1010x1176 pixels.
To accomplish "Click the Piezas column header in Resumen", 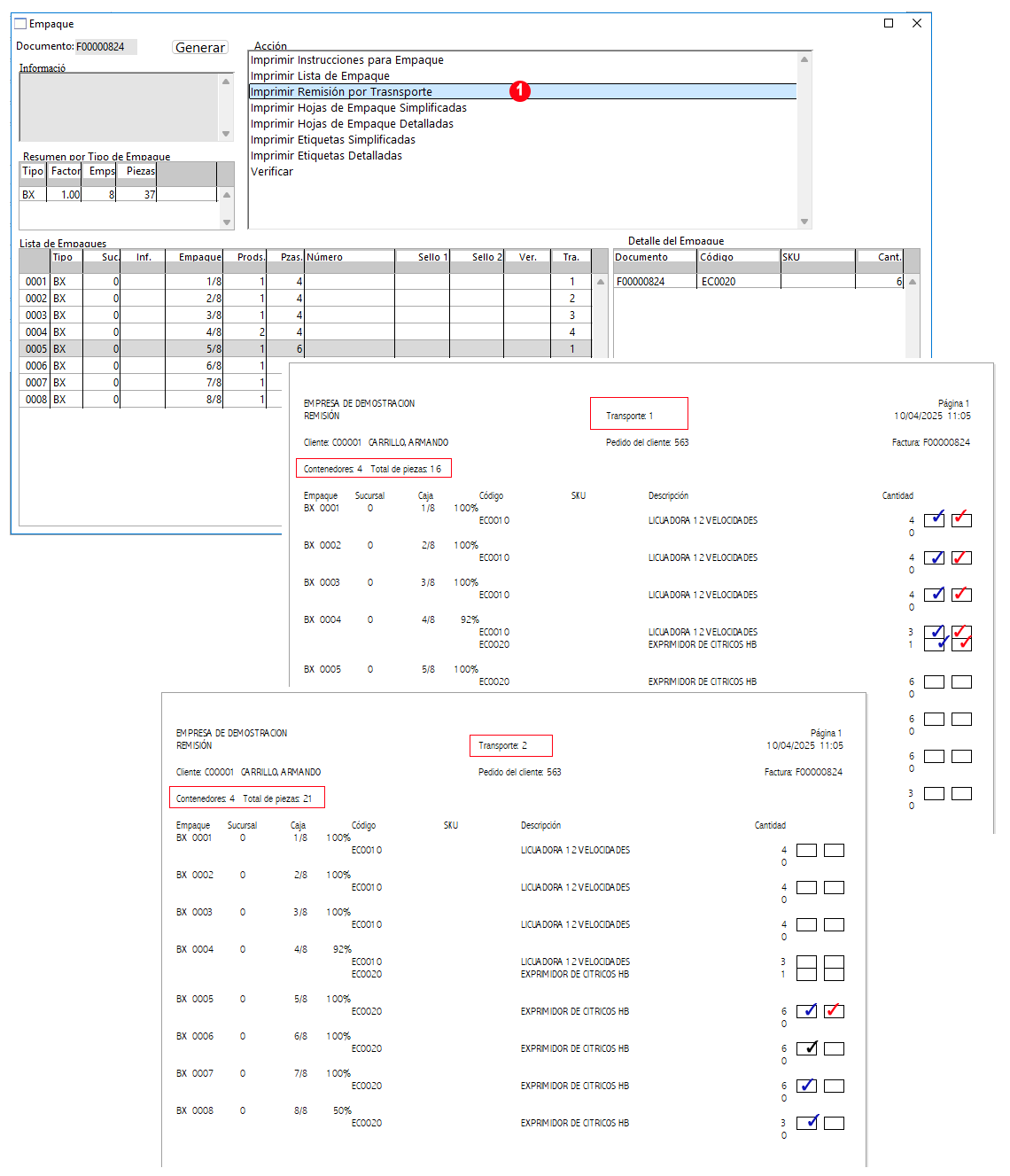I will (136, 171).
